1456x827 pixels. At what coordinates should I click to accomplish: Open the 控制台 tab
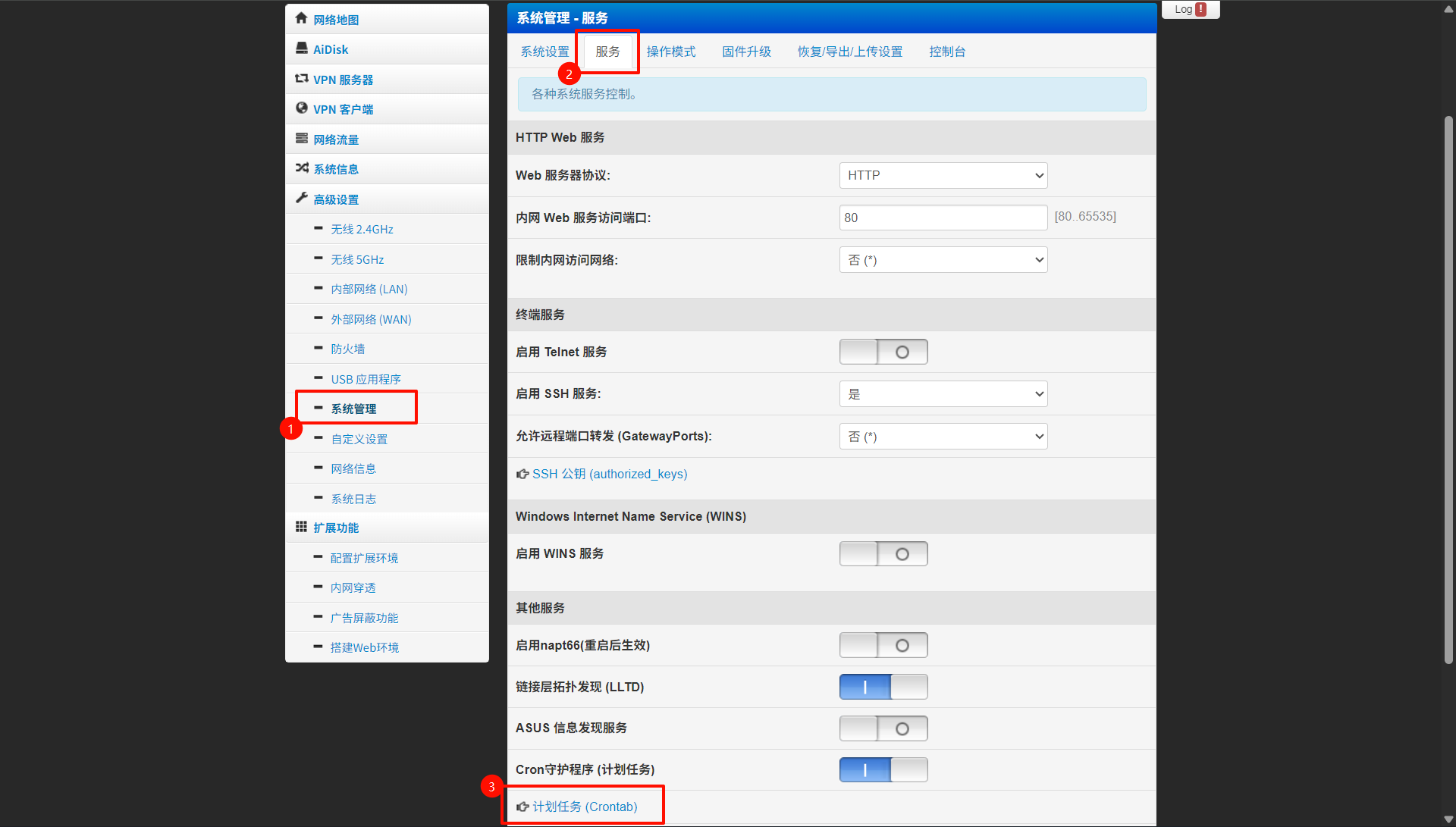tap(946, 52)
